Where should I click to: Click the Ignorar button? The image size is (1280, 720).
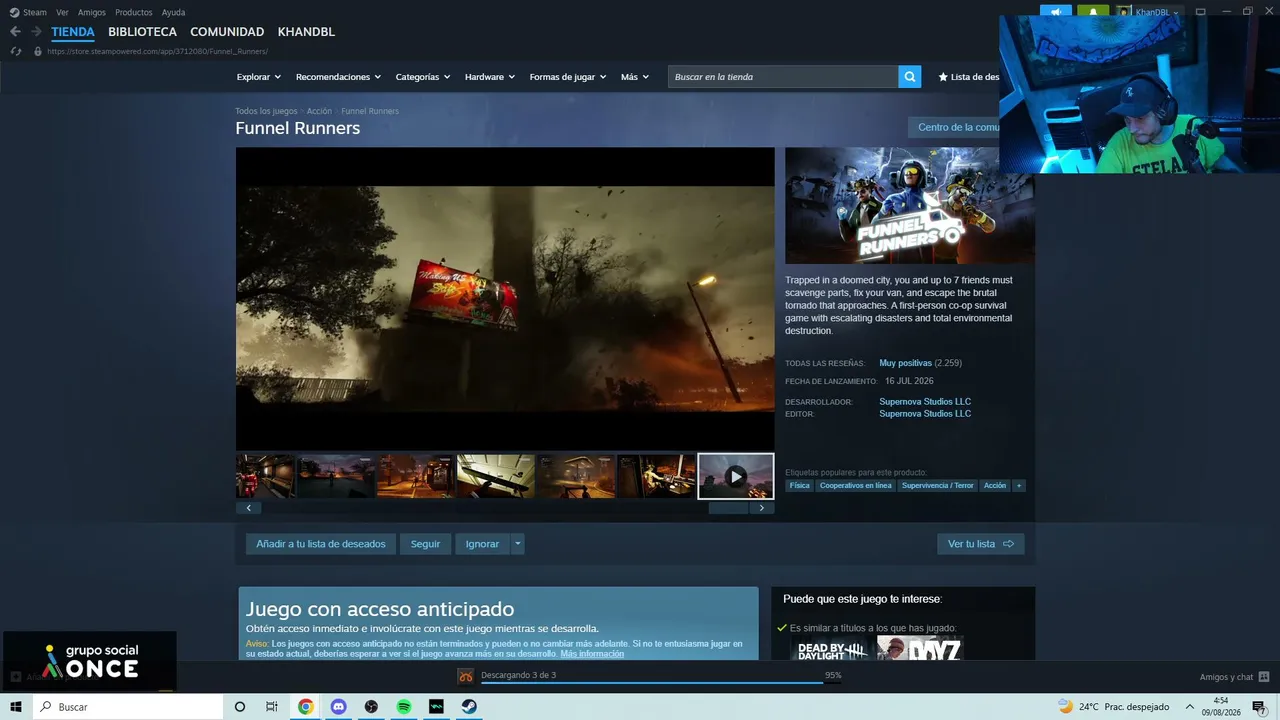pos(482,544)
